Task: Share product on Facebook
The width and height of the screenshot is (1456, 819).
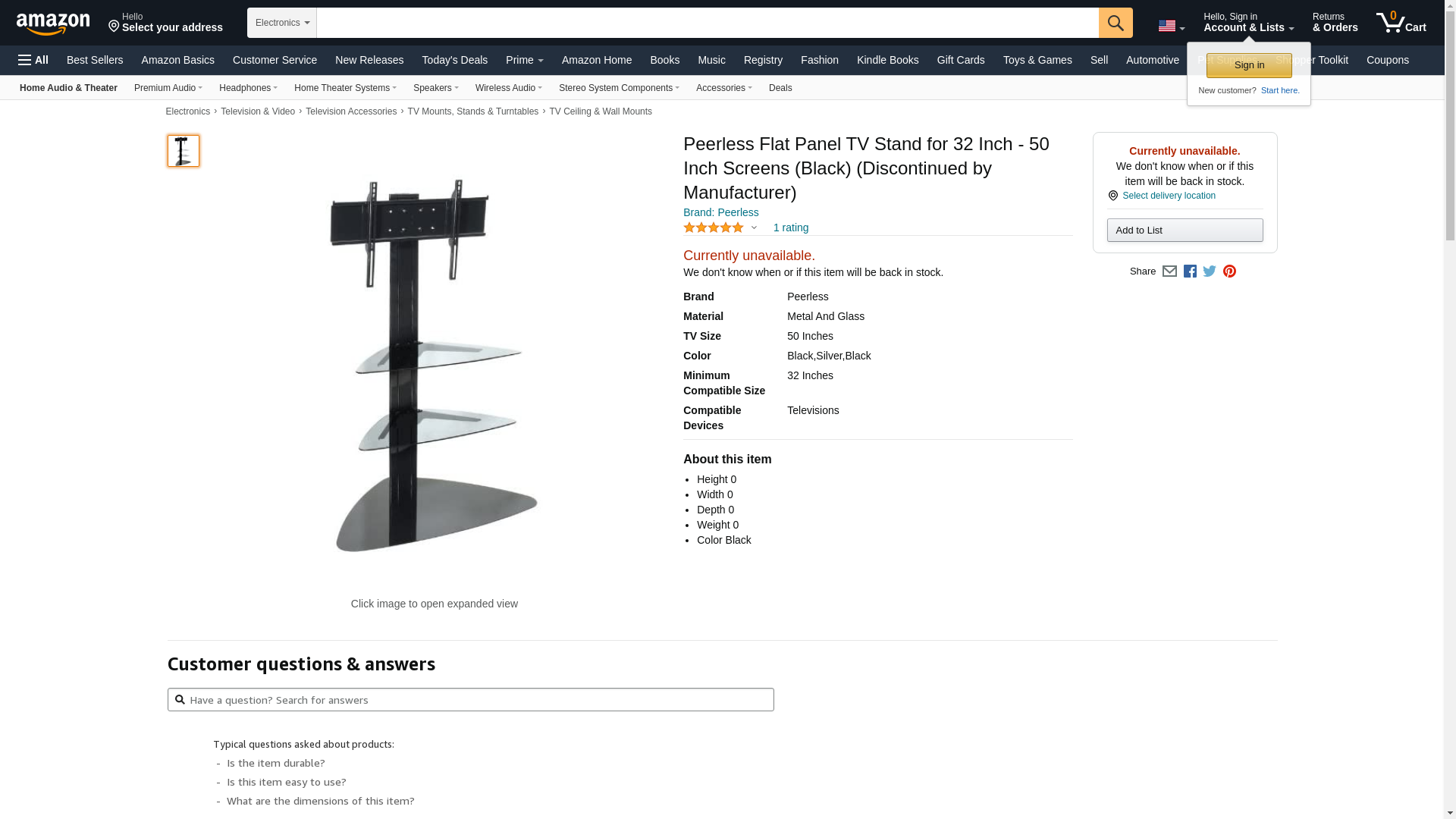Action: [1190, 271]
